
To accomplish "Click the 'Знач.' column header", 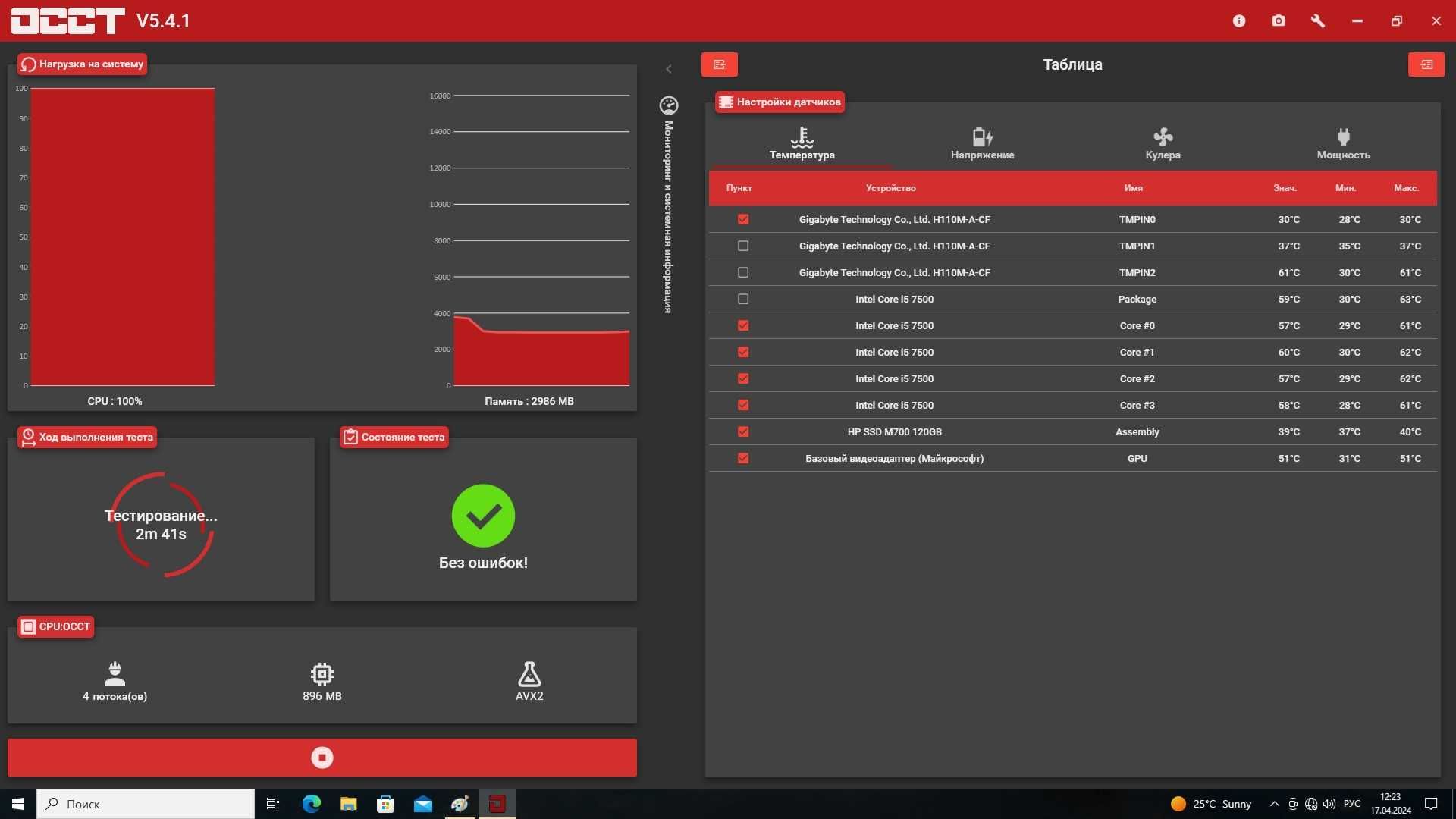I will (x=1285, y=188).
